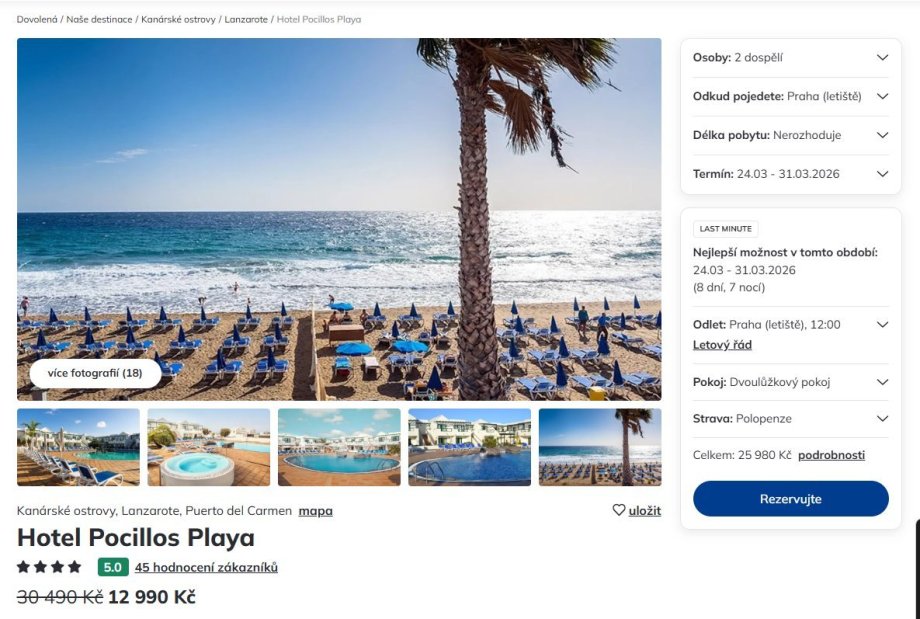
Task: Open the Strava Polopenze meal dropdown
Action: tap(790, 418)
